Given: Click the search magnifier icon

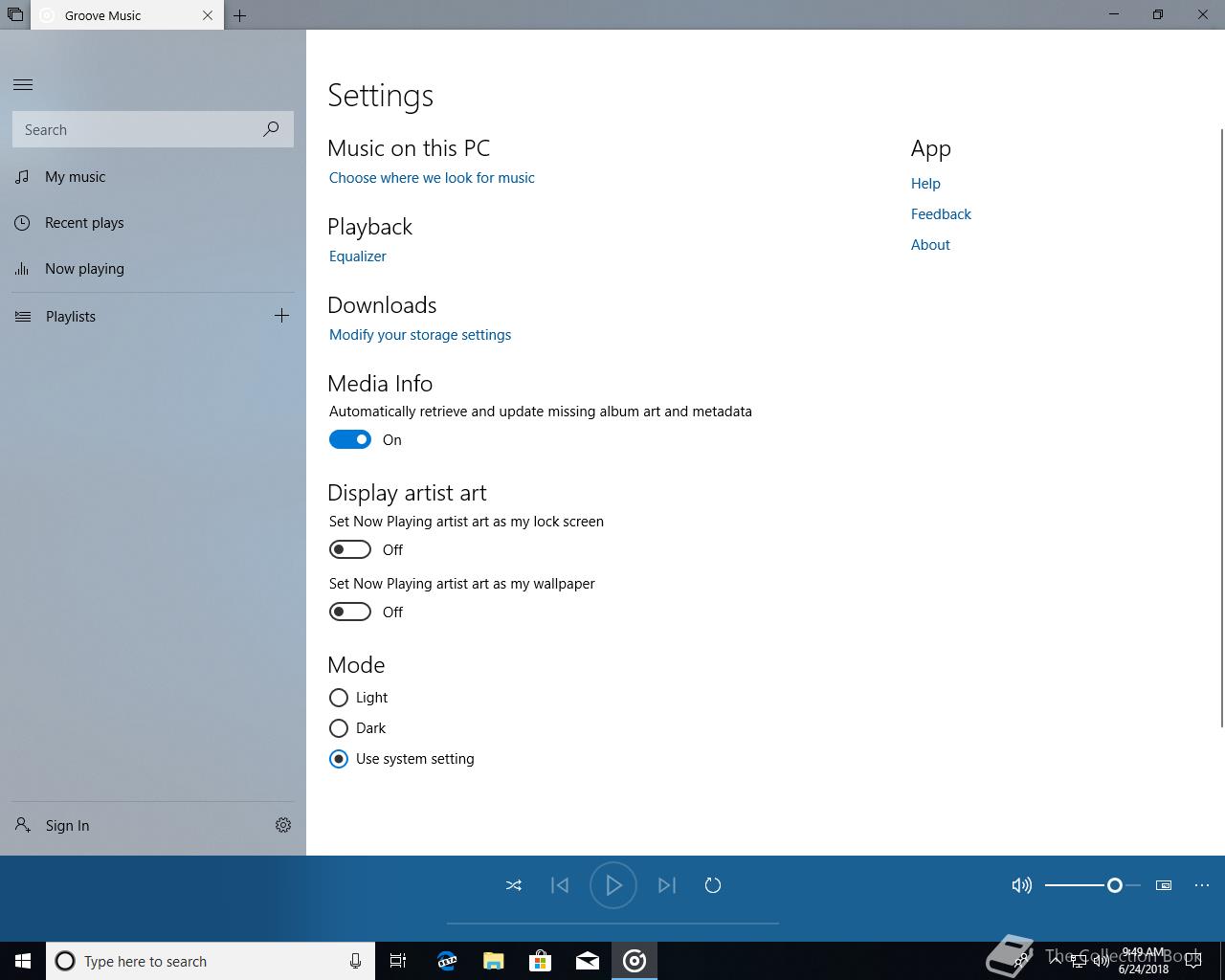Looking at the screenshot, I should pos(272,129).
